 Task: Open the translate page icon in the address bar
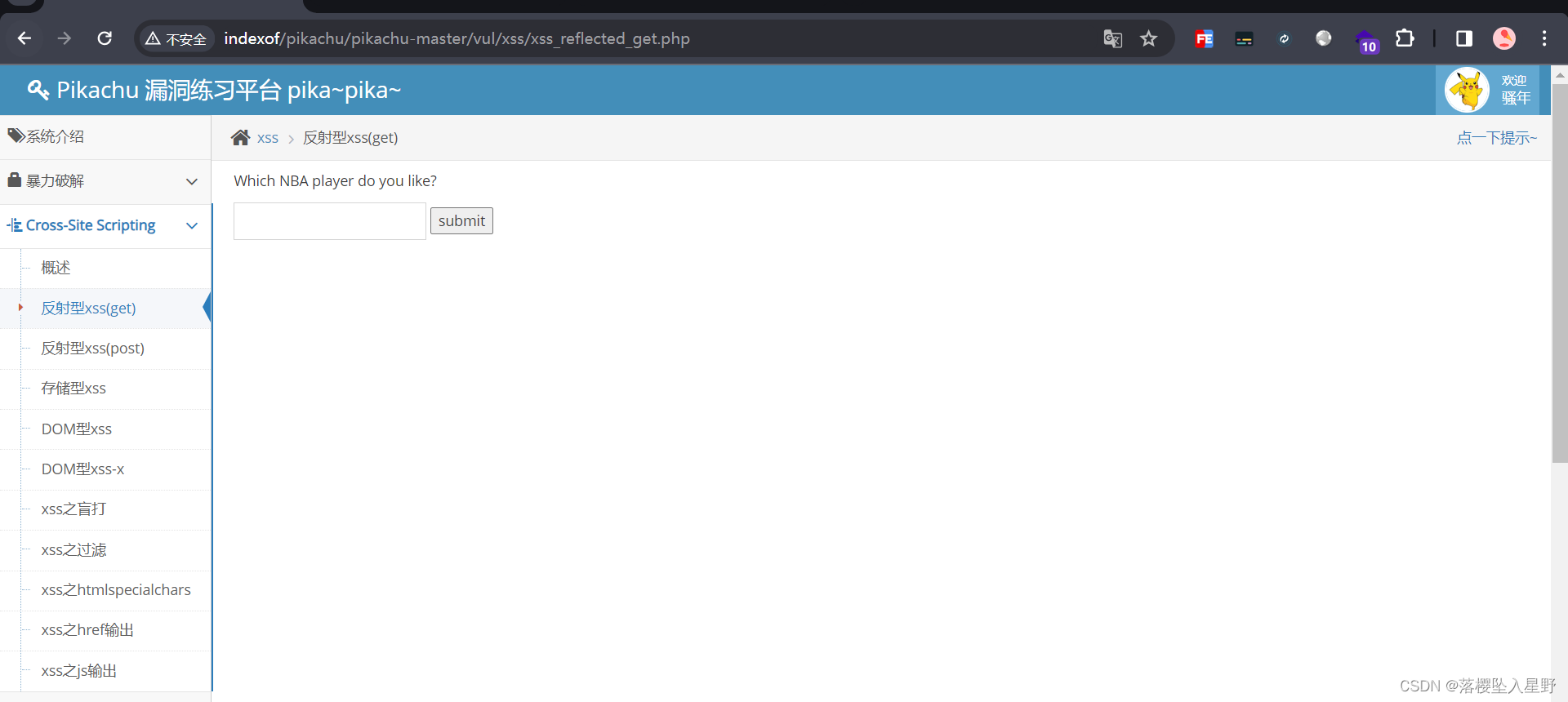pos(1112,38)
